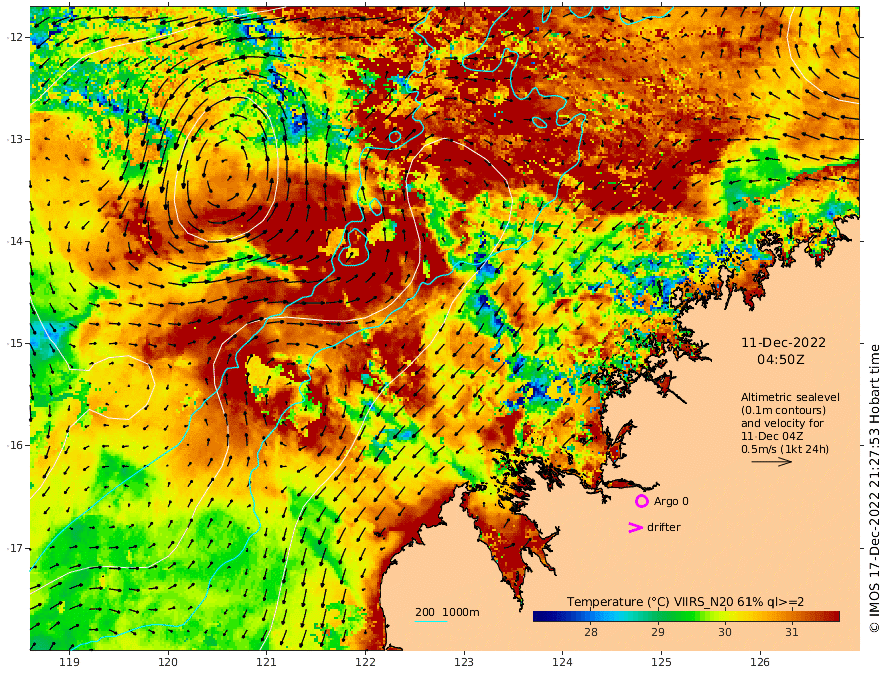The width and height of the screenshot is (880, 680).
Task: Click the temperature color scale bar
Action: tap(686, 616)
